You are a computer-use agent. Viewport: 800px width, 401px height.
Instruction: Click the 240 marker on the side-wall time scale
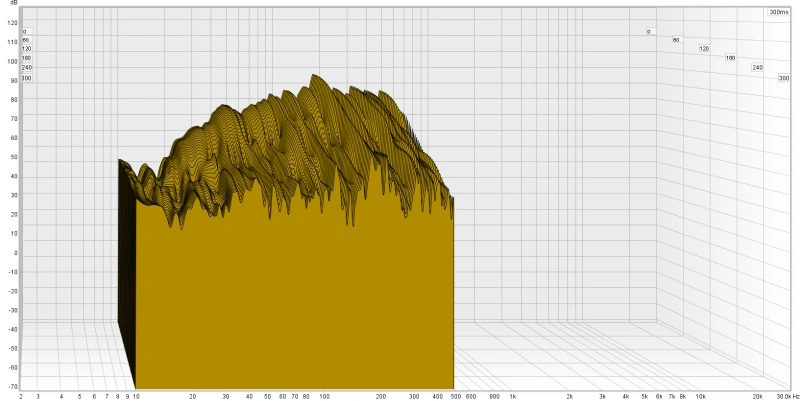(757, 67)
